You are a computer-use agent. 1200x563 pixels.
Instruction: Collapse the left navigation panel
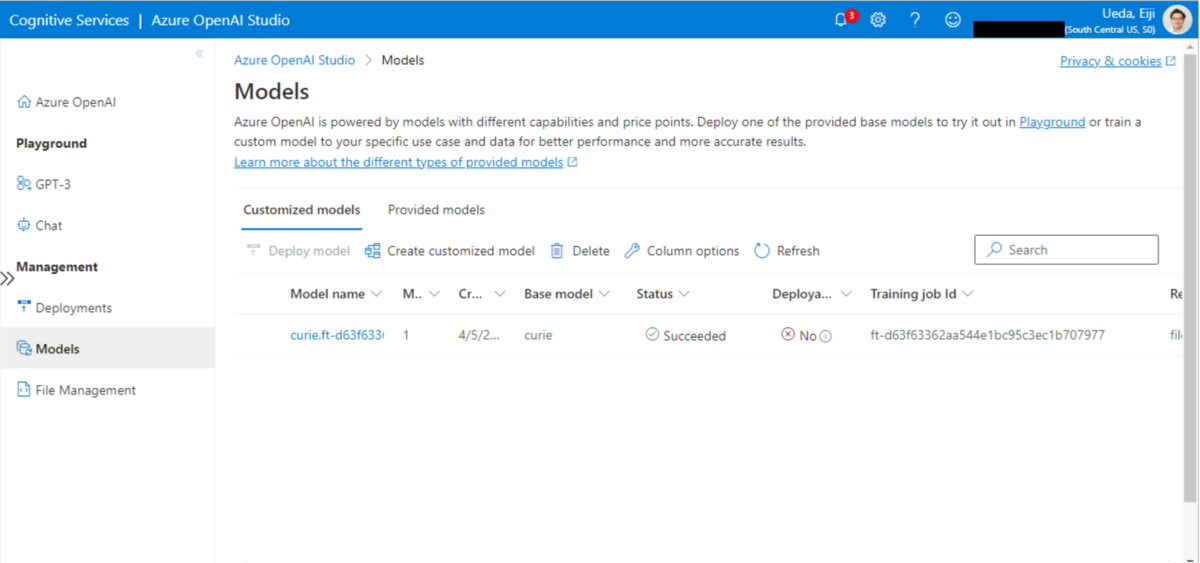pos(199,53)
